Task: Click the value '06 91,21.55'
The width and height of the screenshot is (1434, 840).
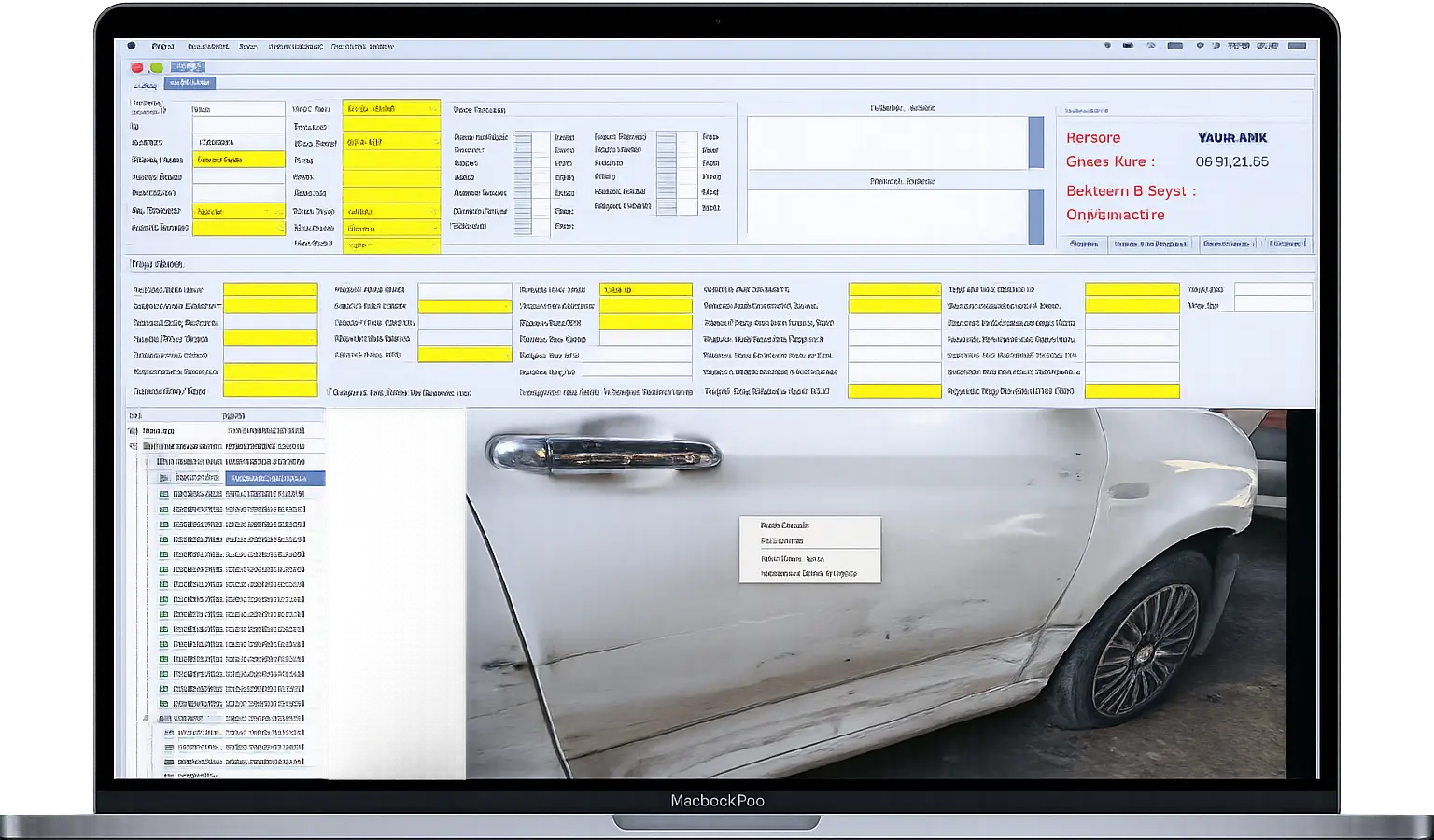Action: 1231,161
